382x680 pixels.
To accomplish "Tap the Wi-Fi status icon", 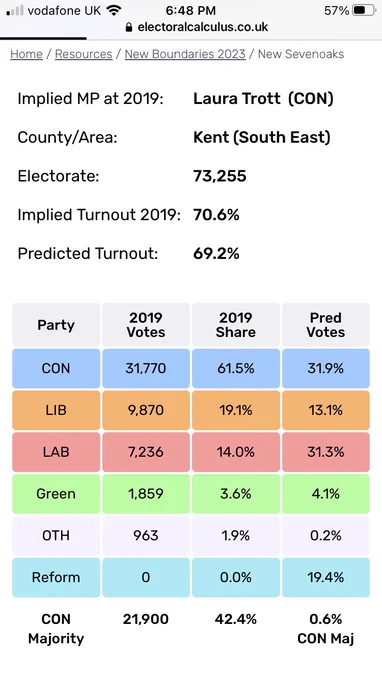I will (114, 10).
